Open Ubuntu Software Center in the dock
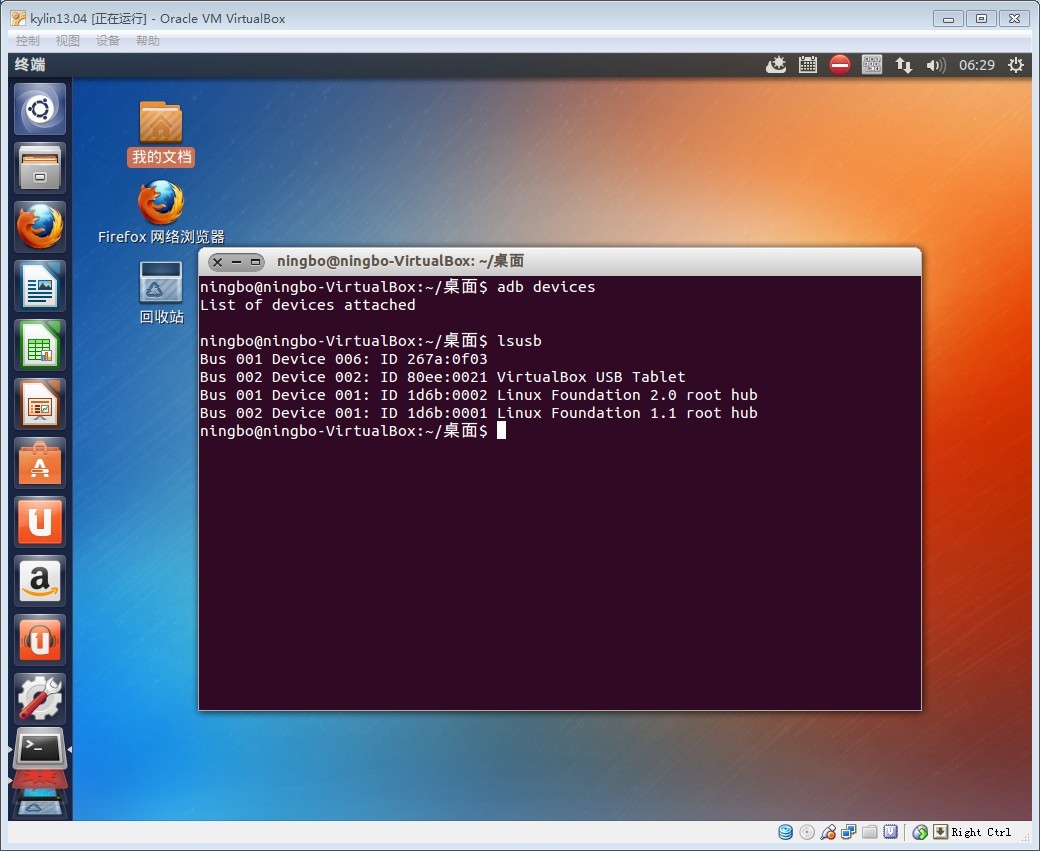The height and width of the screenshot is (851, 1040). point(40,463)
